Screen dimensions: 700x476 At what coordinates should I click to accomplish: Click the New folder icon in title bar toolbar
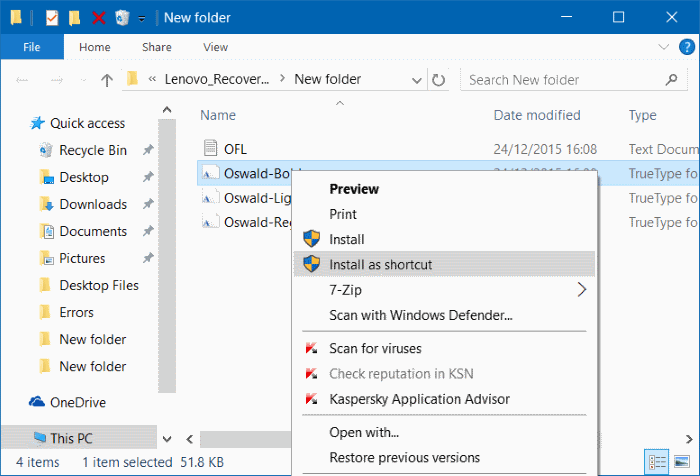coord(75,18)
